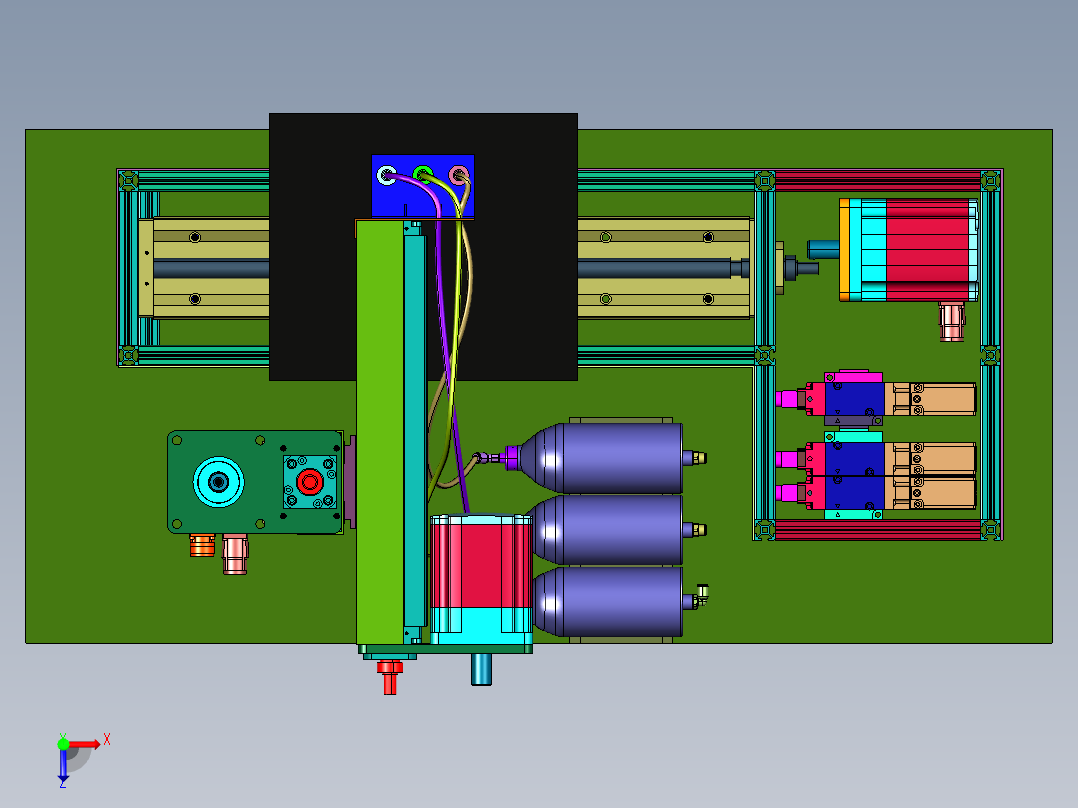Click the green Y axis dot of triad
The width and height of the screenshot is (1078, 808).
click(x=63, y=744)
